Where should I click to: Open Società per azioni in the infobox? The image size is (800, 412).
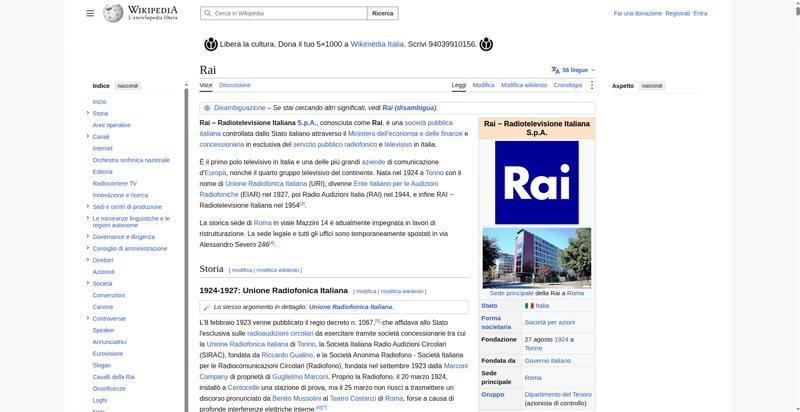click(549, 322)
